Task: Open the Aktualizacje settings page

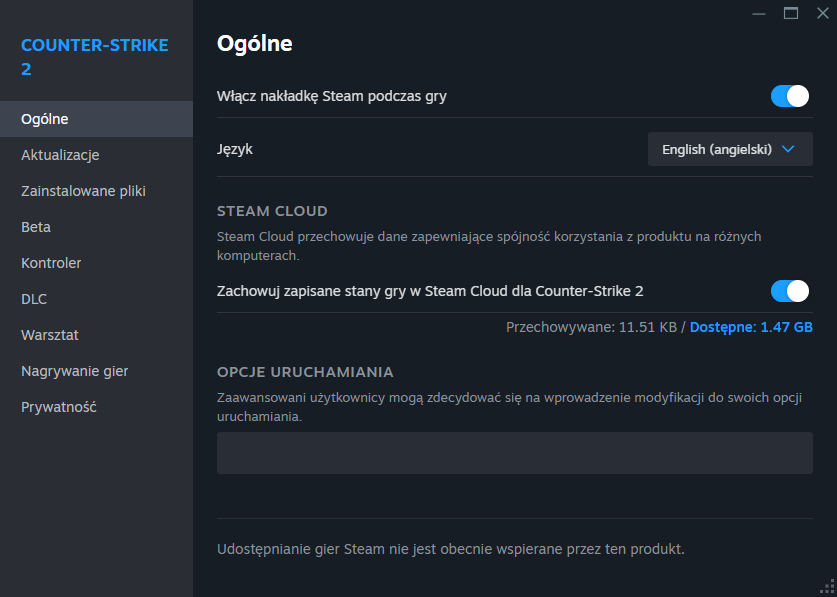Action: pos(60,155)
